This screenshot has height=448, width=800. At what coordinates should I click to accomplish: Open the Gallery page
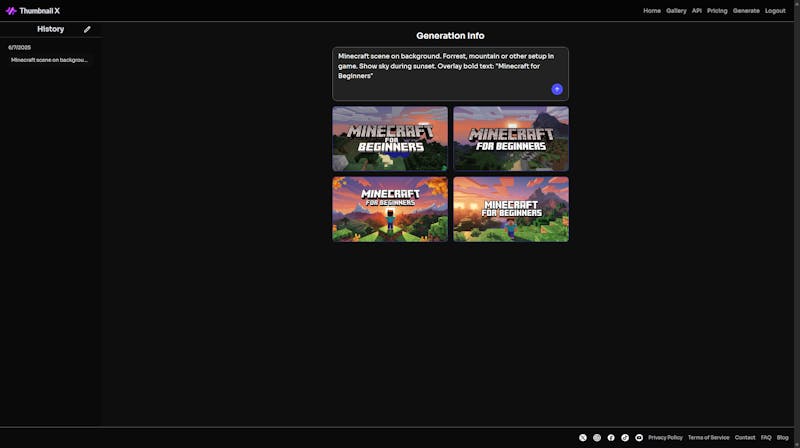pyautogui.click(x=676, y=11)
